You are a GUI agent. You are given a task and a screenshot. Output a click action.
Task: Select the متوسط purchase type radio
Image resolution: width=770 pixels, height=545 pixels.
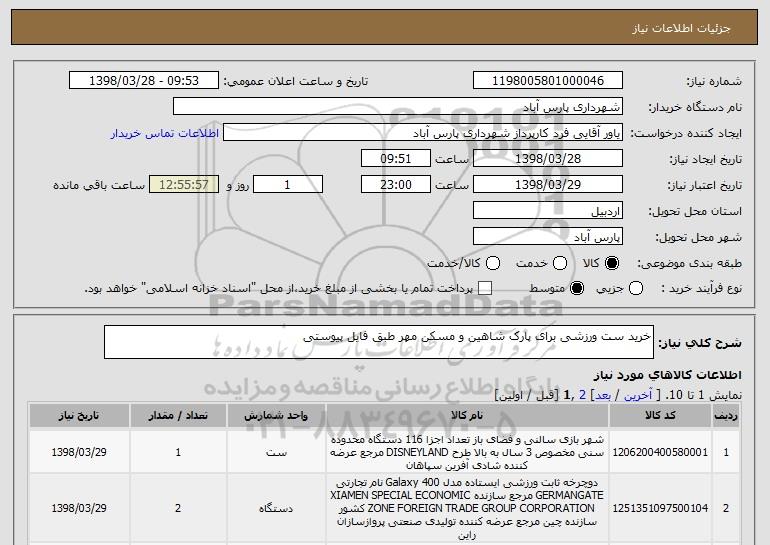point(577,289)
